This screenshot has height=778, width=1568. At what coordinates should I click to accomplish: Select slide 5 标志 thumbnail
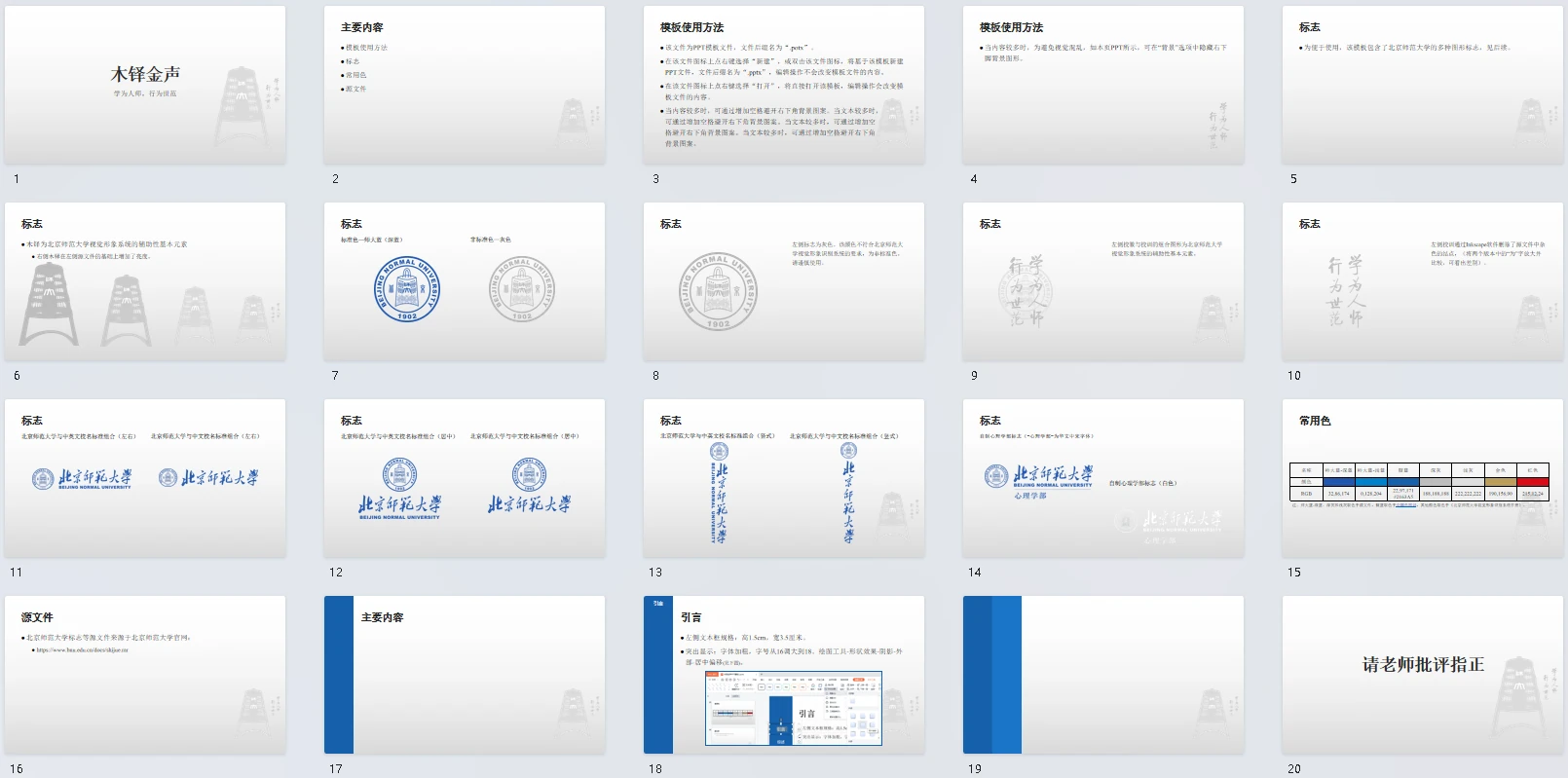(1423, 86)
